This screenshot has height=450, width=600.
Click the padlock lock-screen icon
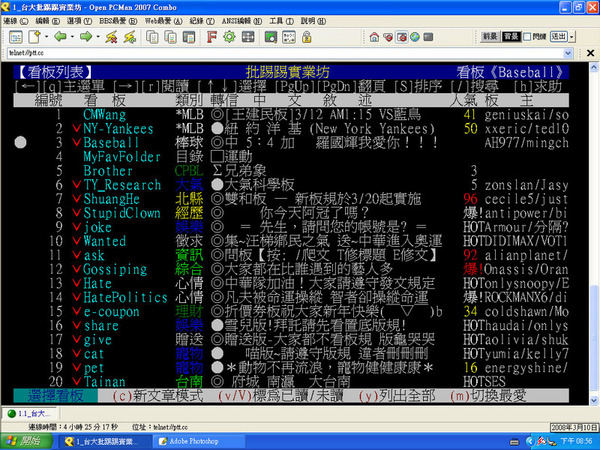coord(307,37)
